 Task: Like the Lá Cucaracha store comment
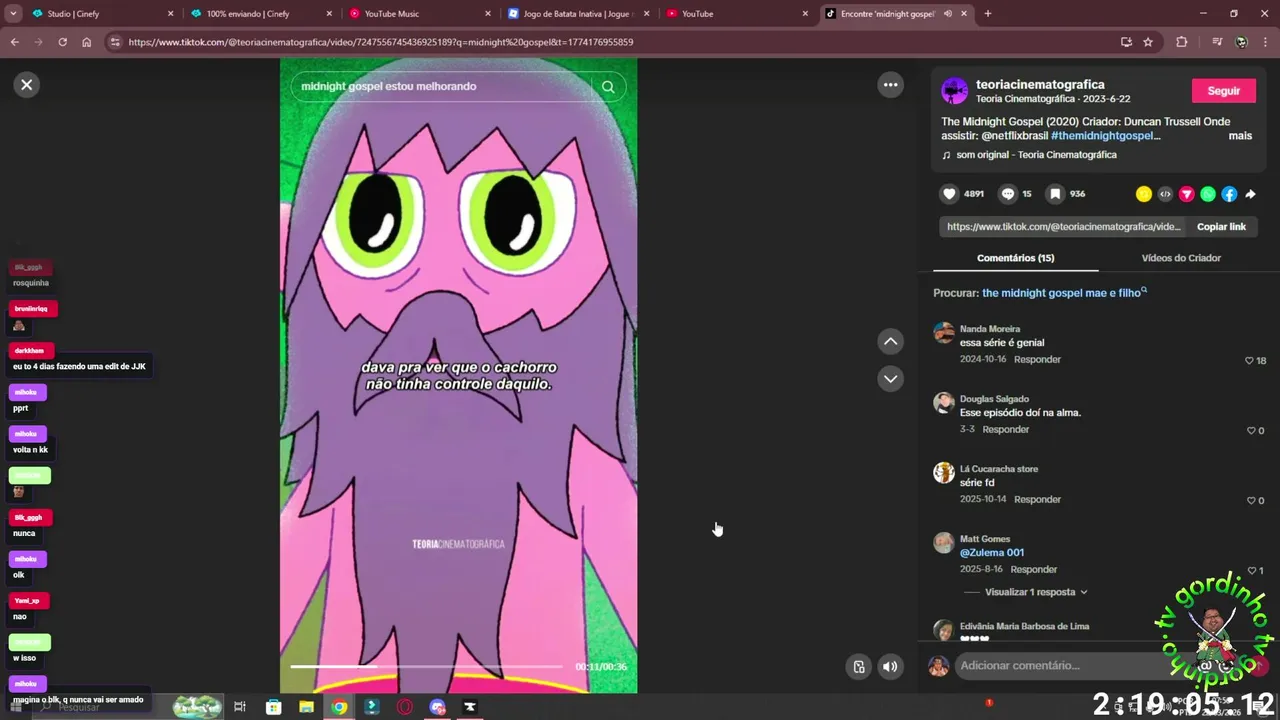(x=1251, y=500)
